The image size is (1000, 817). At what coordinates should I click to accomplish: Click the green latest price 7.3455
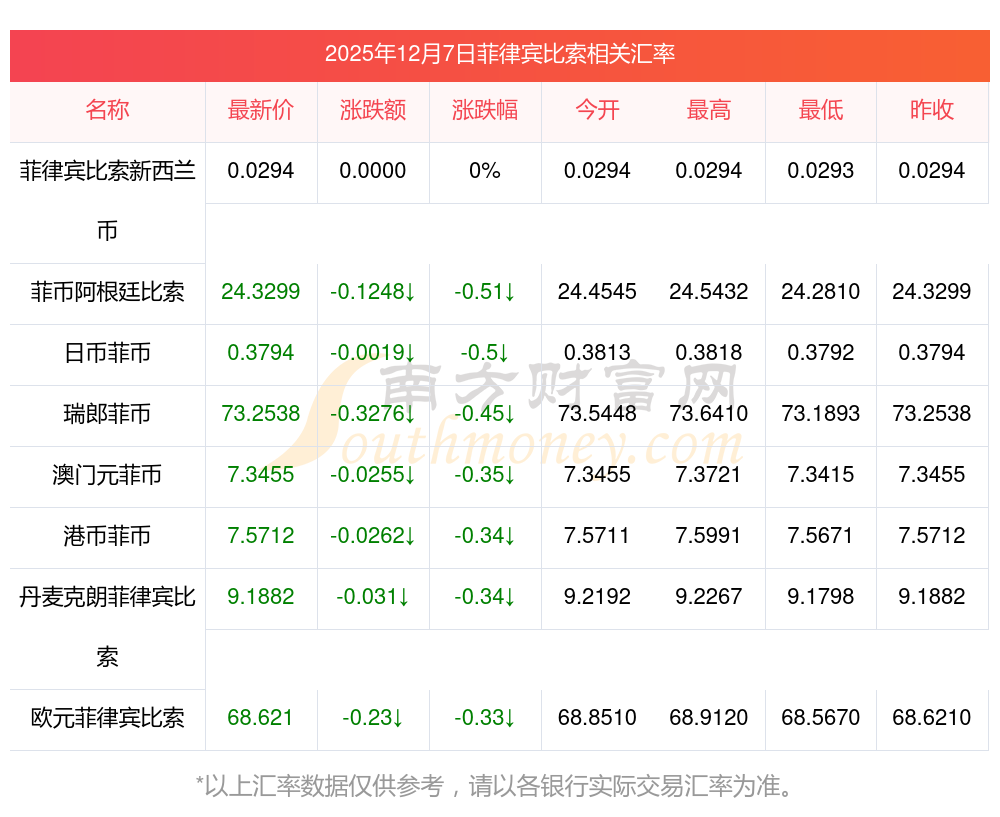coord(260,475)
